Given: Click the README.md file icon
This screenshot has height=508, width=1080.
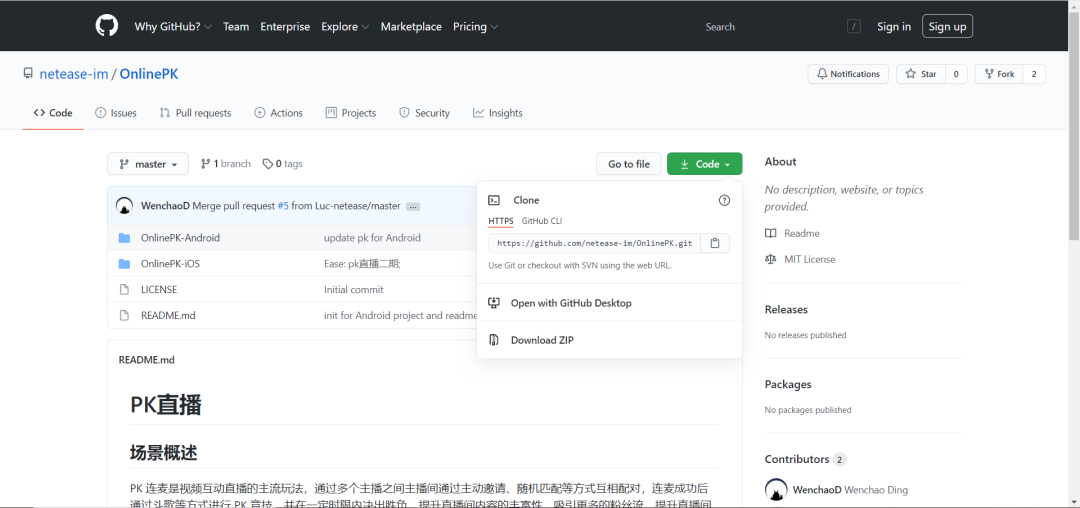Looking at the screenshot, I should tap(124, 315).
